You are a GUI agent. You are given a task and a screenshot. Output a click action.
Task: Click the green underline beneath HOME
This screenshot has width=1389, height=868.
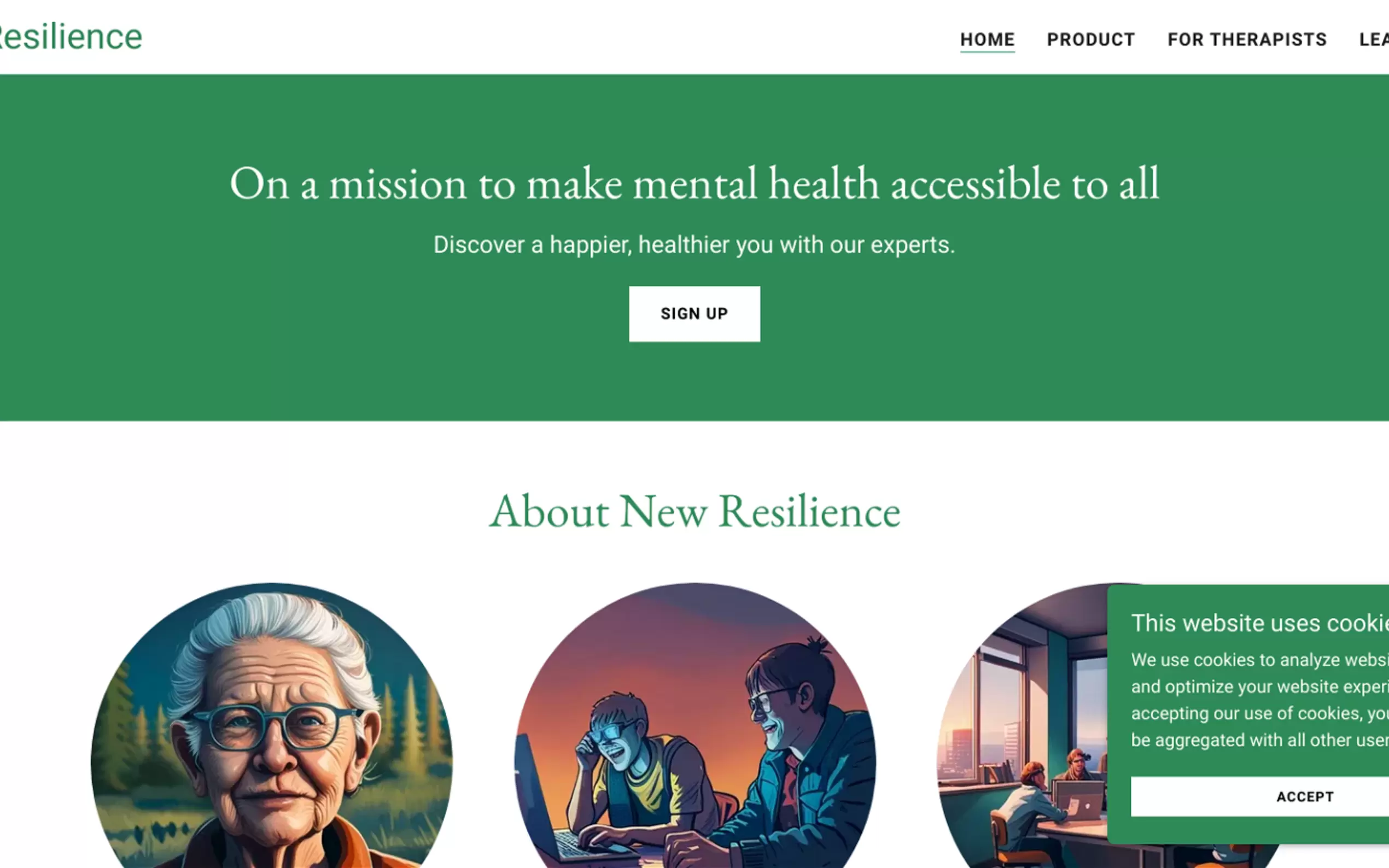[x=987, y=52]
